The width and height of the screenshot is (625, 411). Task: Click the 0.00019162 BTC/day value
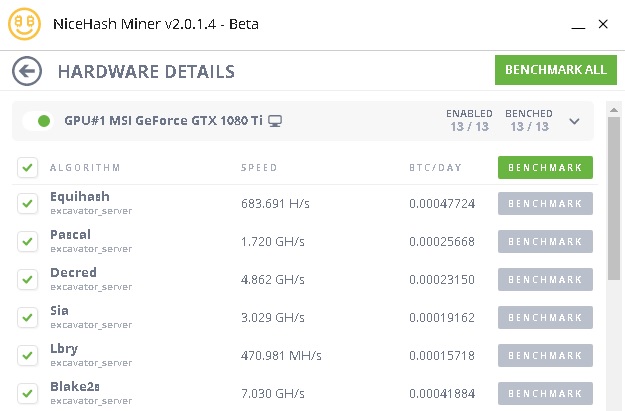[x=442, y=318]
